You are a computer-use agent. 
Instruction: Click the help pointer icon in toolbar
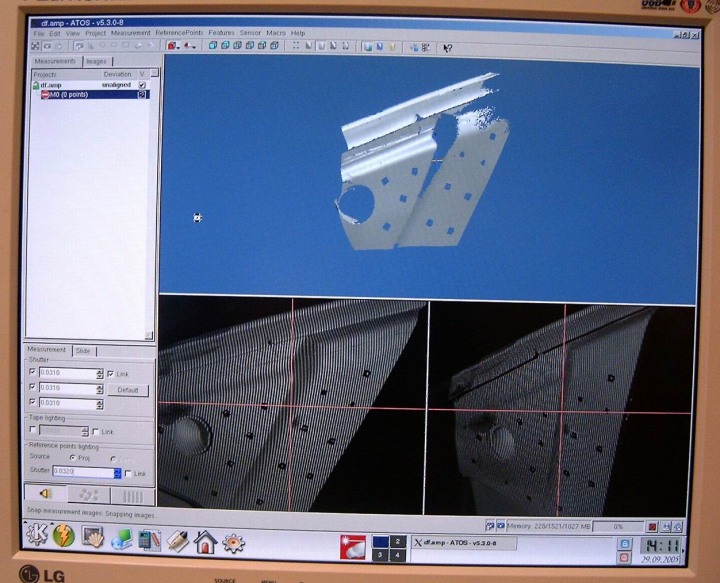[447, 47]
